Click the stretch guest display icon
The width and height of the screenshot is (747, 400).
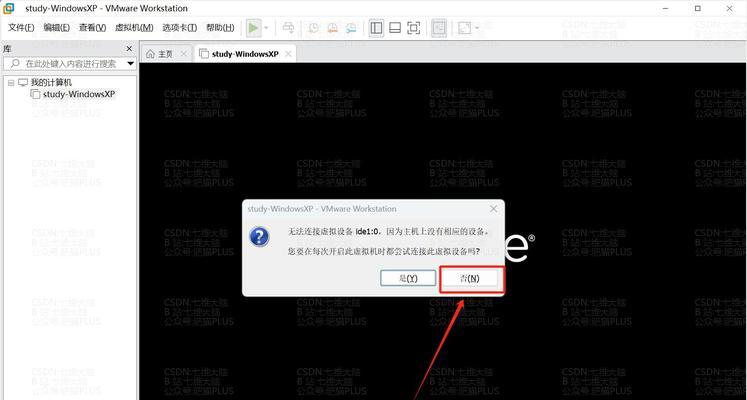pos(464,28)
